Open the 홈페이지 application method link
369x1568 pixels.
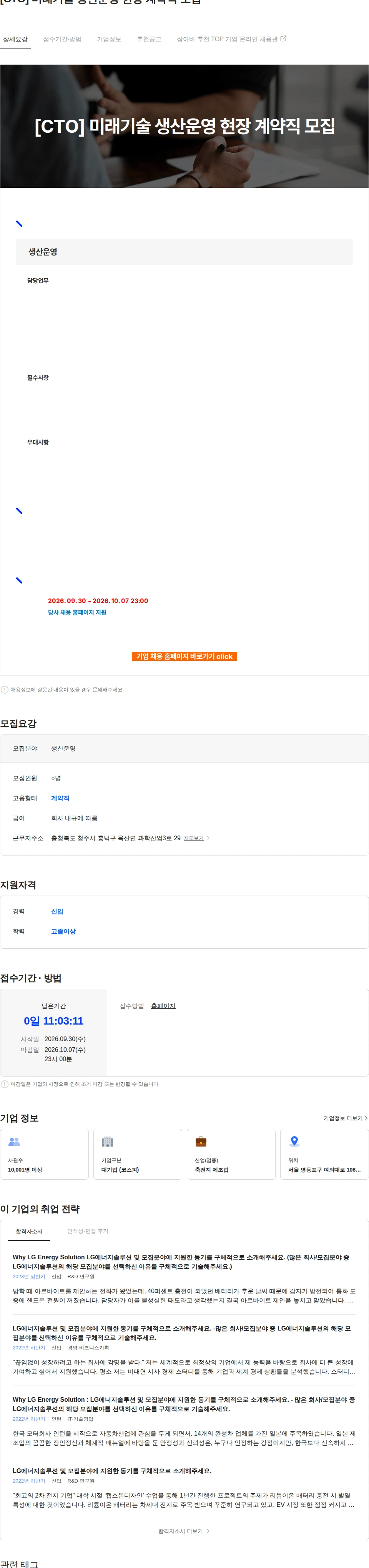(x=163, y=1006)
